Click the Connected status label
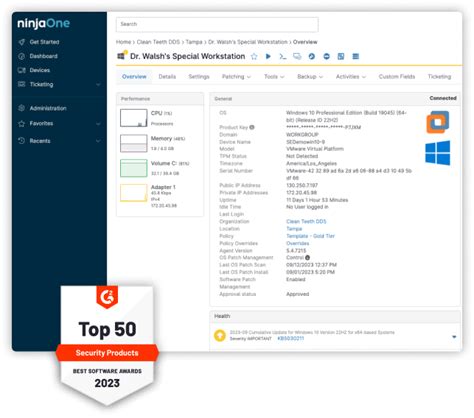The height and width of the screenshot is (418, 474). point(443,98)
